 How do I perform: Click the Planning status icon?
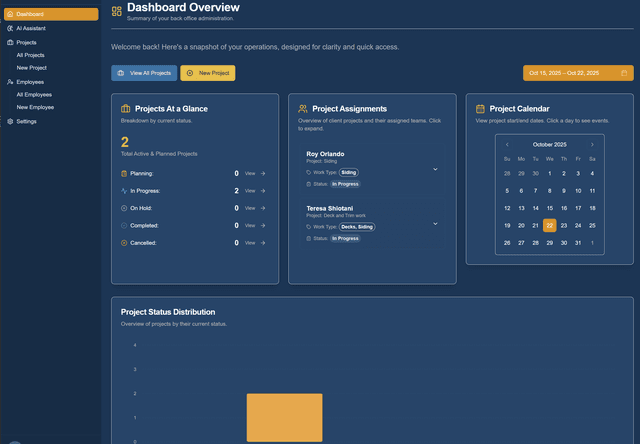[x=124, y=173]
